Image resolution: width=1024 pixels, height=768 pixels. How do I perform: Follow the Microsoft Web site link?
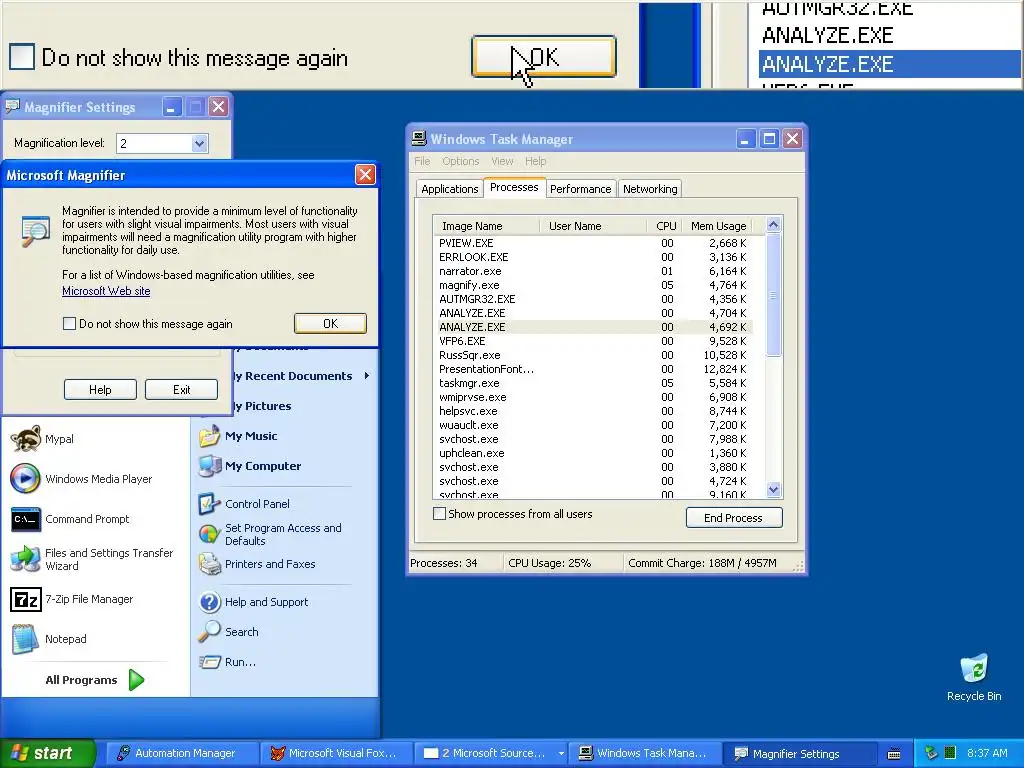click(x=106, y=291)
